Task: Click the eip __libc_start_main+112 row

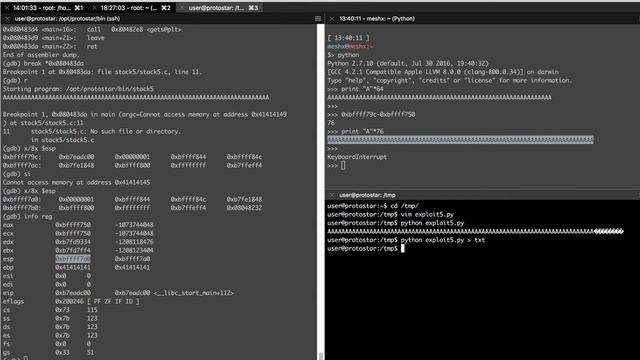Action: [118, 293]
